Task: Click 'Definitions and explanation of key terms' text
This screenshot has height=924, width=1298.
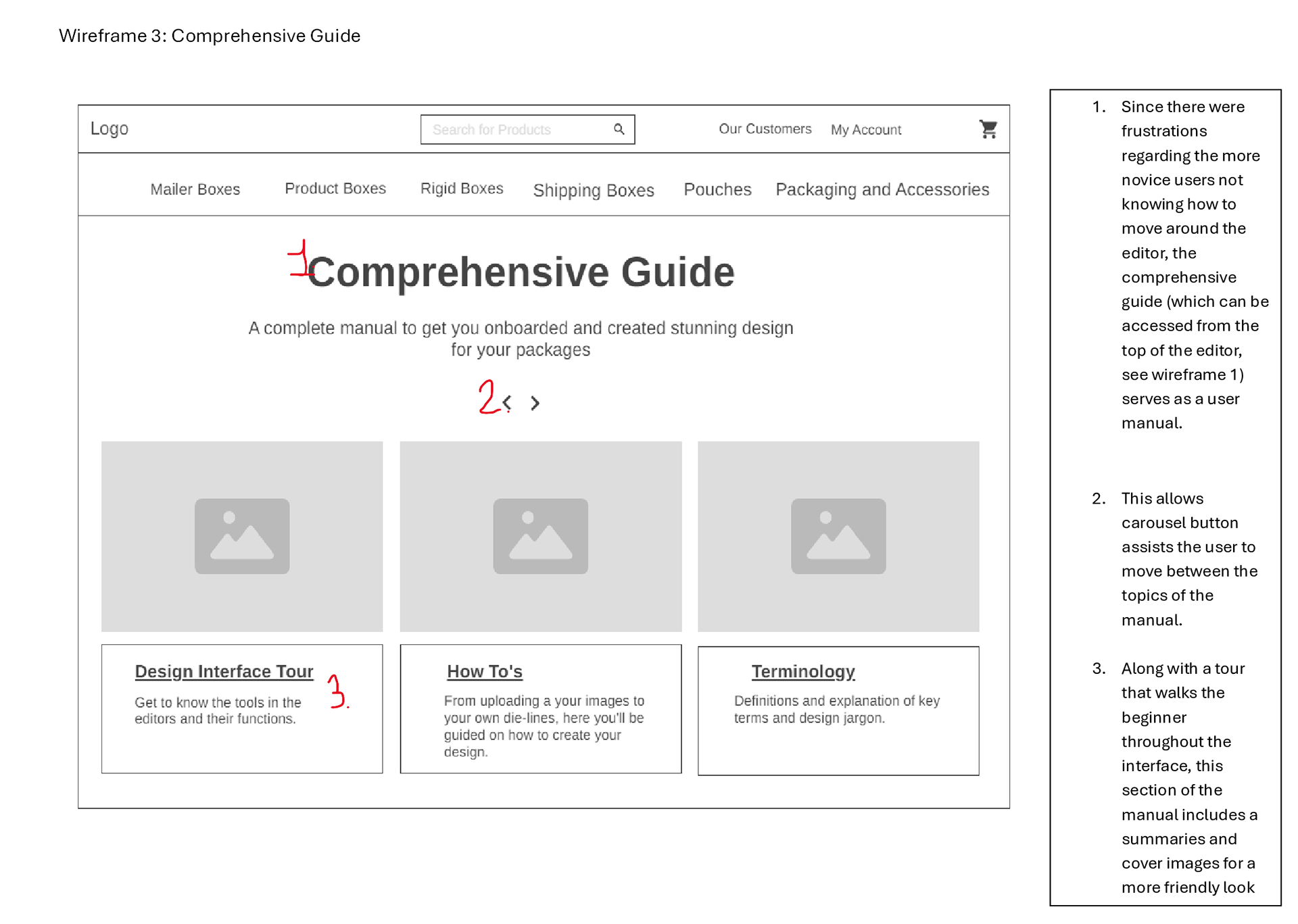Action: pyautogui.click(x=837, y=709)
